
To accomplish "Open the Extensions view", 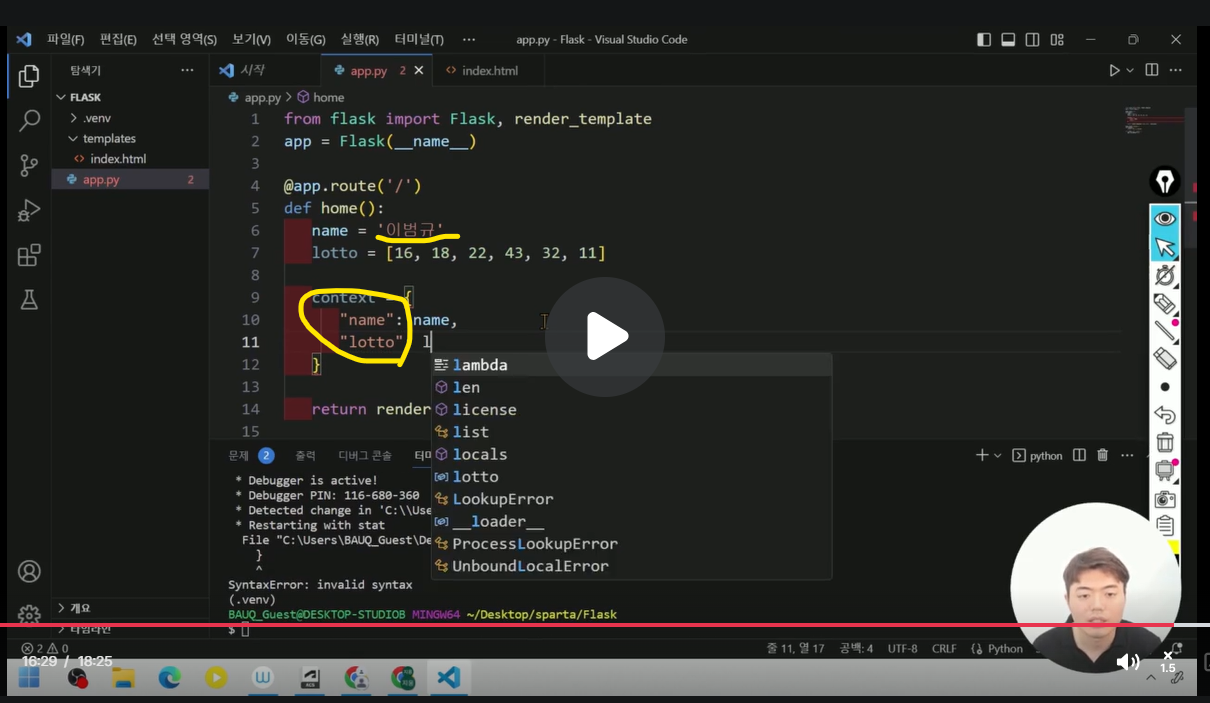I will pos(29,256).
